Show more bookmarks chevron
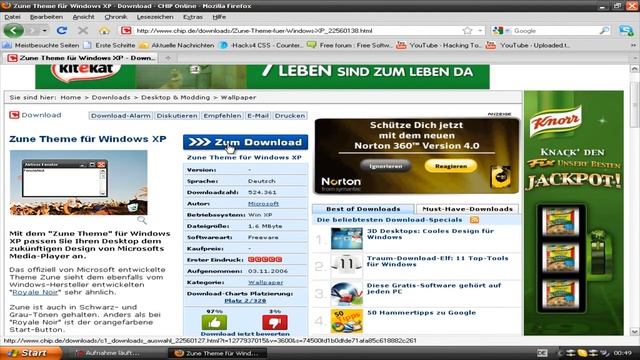This screenshot has height=360, width=640. coord(633,45)
